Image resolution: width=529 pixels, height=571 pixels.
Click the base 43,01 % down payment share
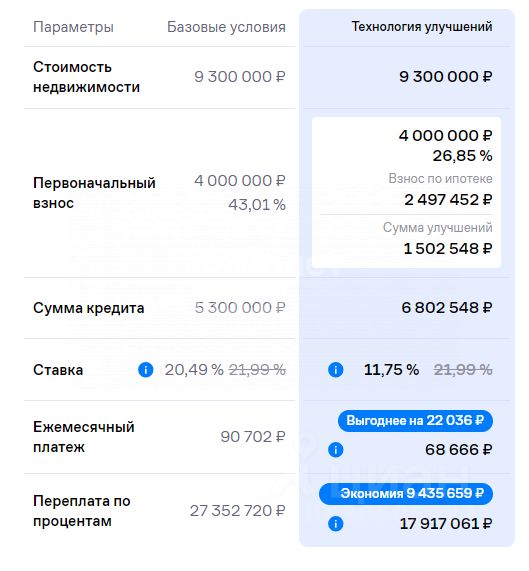[x=257, y=205]
